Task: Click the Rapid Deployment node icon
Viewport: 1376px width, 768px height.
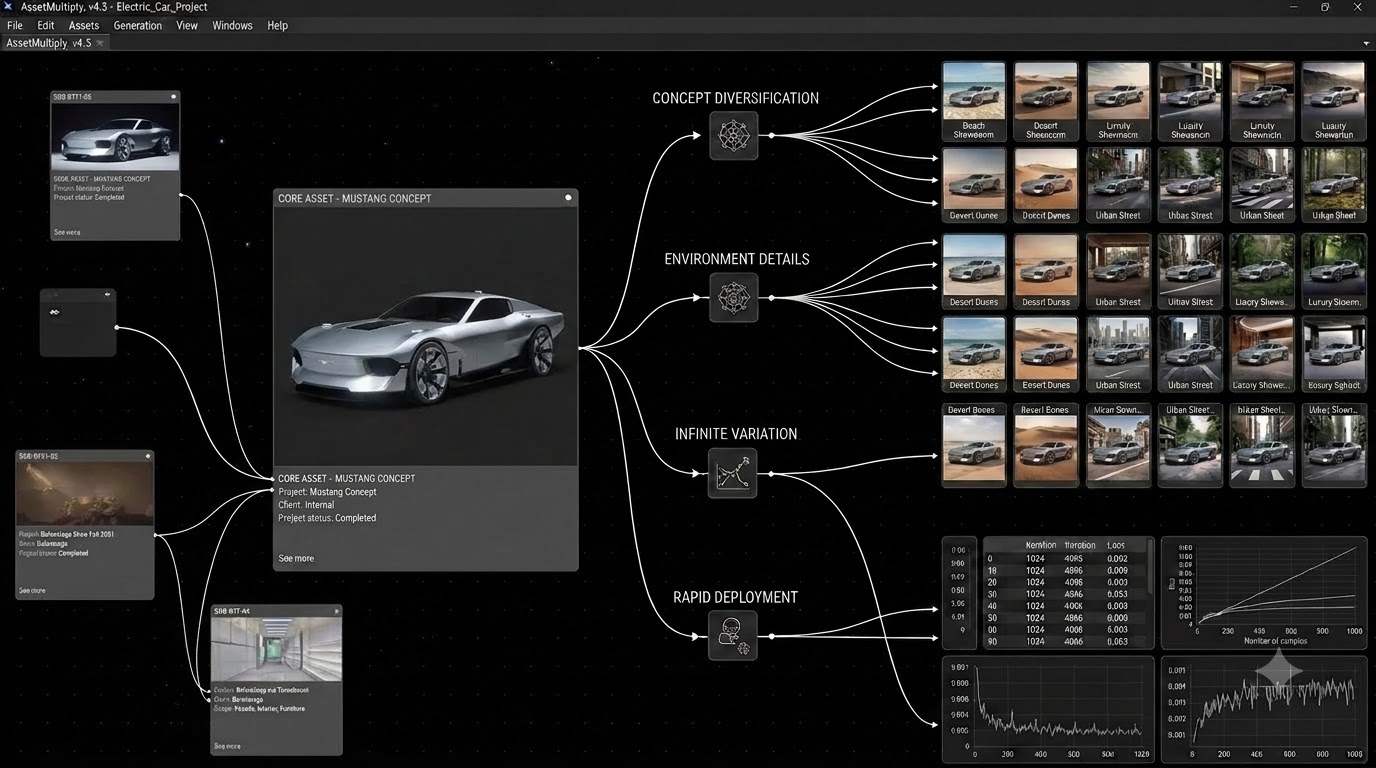Action: [x=733, y=636]
